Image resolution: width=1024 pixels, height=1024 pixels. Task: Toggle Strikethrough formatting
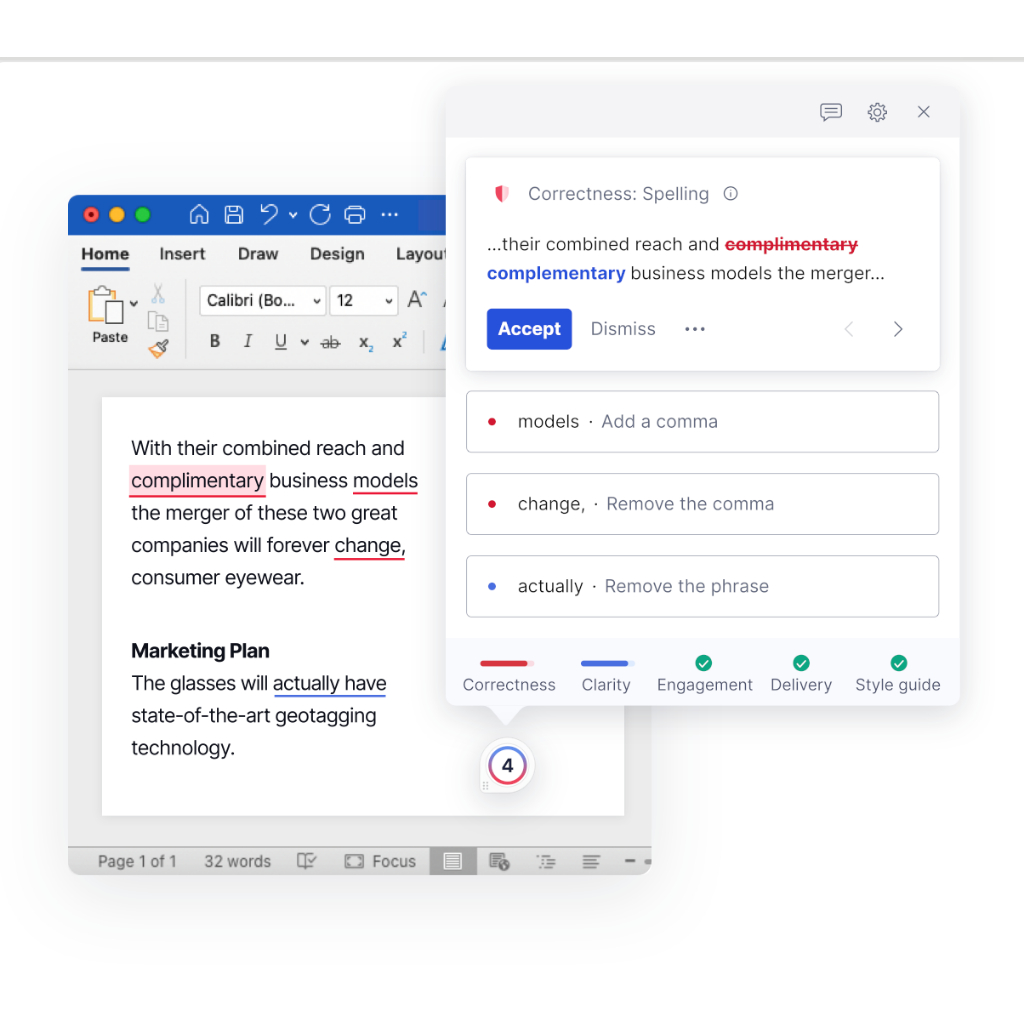[330, 342]
